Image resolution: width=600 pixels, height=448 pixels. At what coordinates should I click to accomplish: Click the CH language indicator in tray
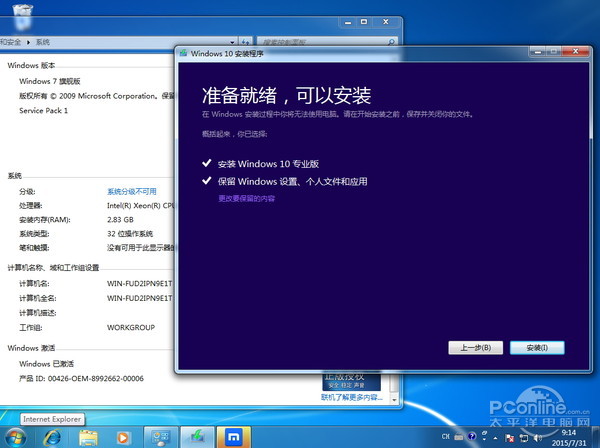click(x=445, y=437)
